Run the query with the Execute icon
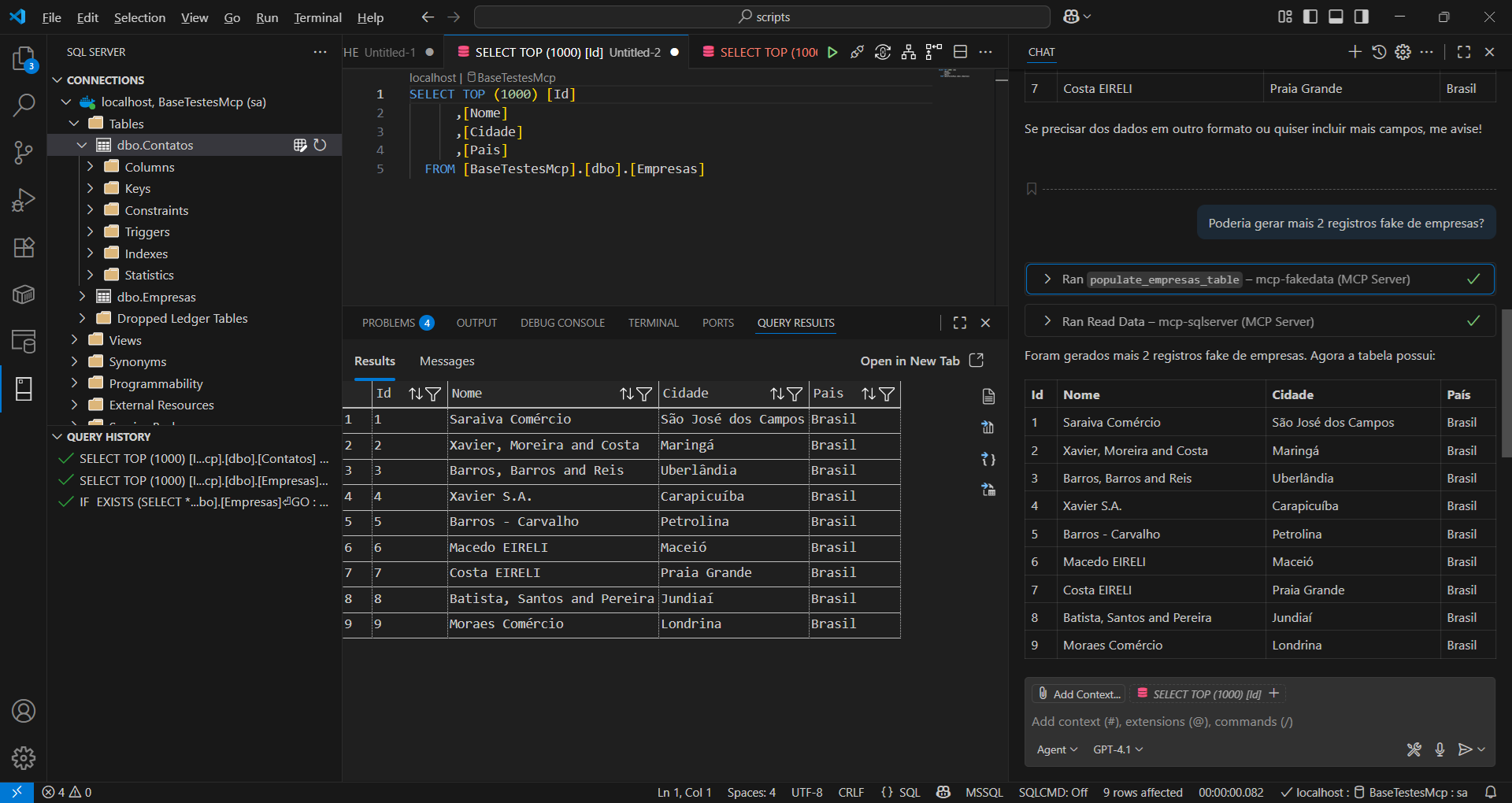The width and height of the screenshot is (1512, 803). point(832,52)
